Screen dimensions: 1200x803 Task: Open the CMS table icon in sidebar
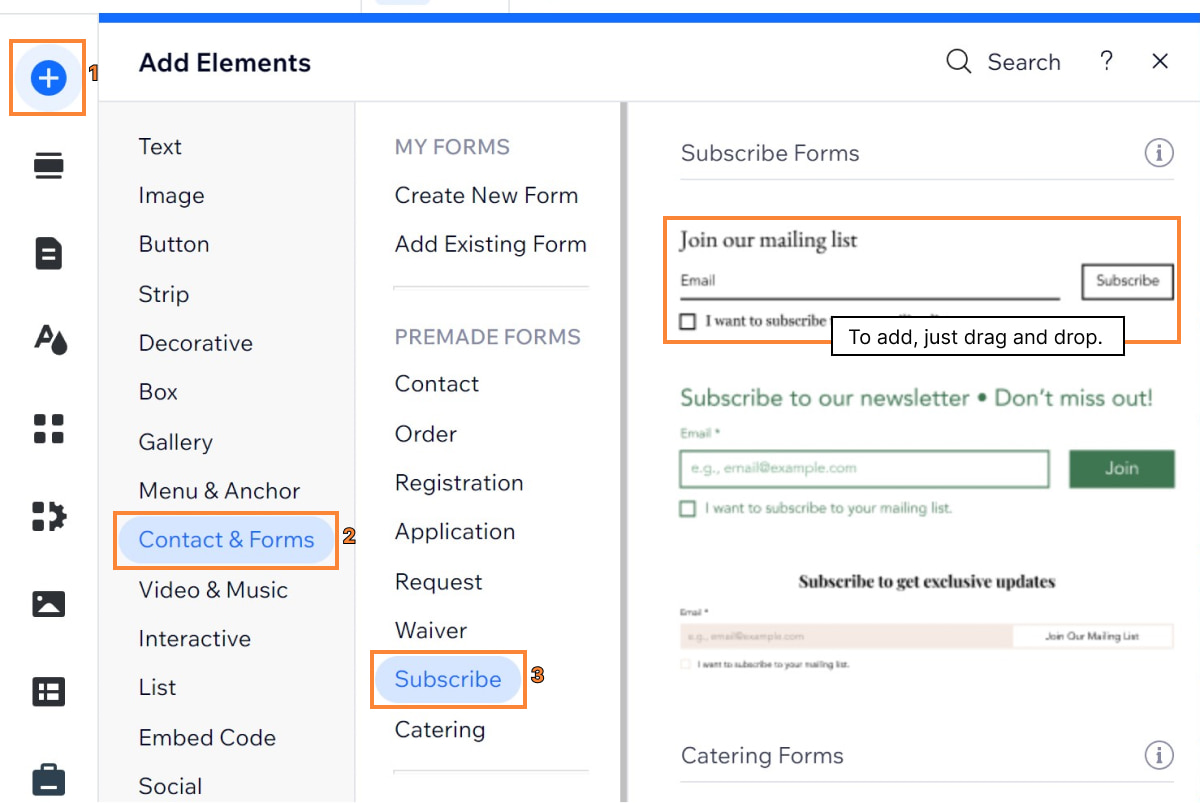coord(48,691)
